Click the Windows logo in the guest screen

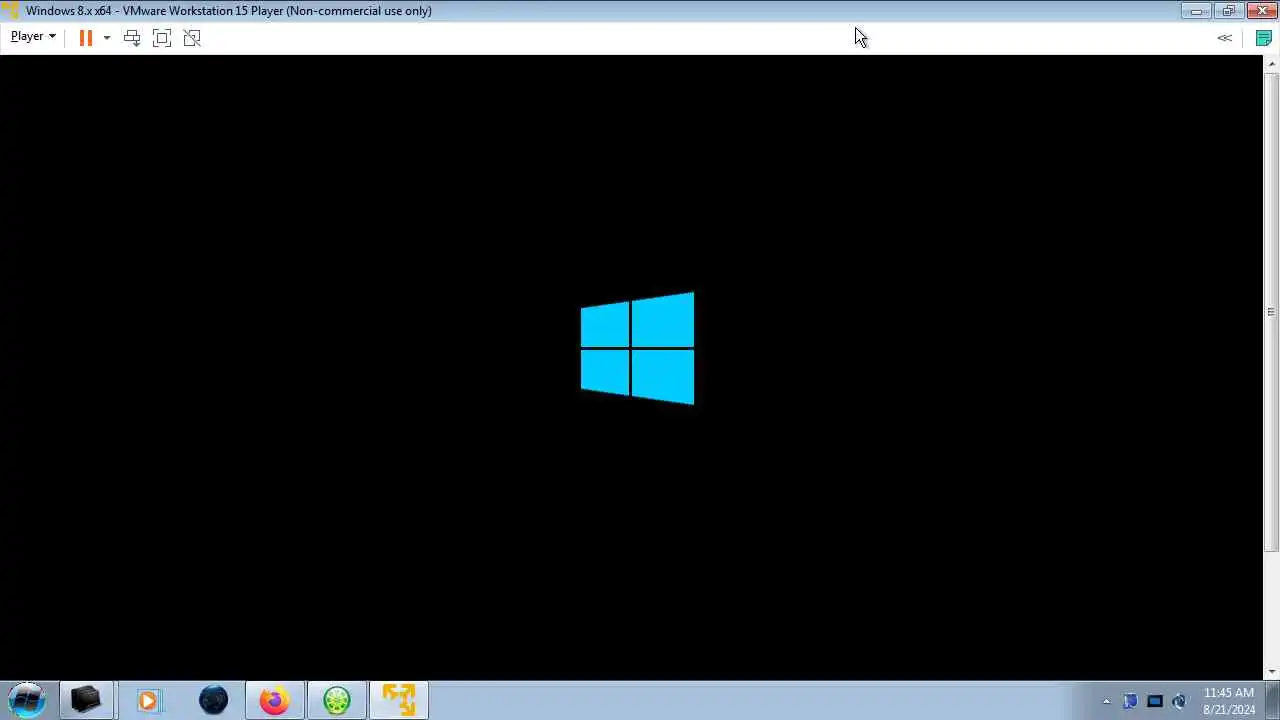637,348
